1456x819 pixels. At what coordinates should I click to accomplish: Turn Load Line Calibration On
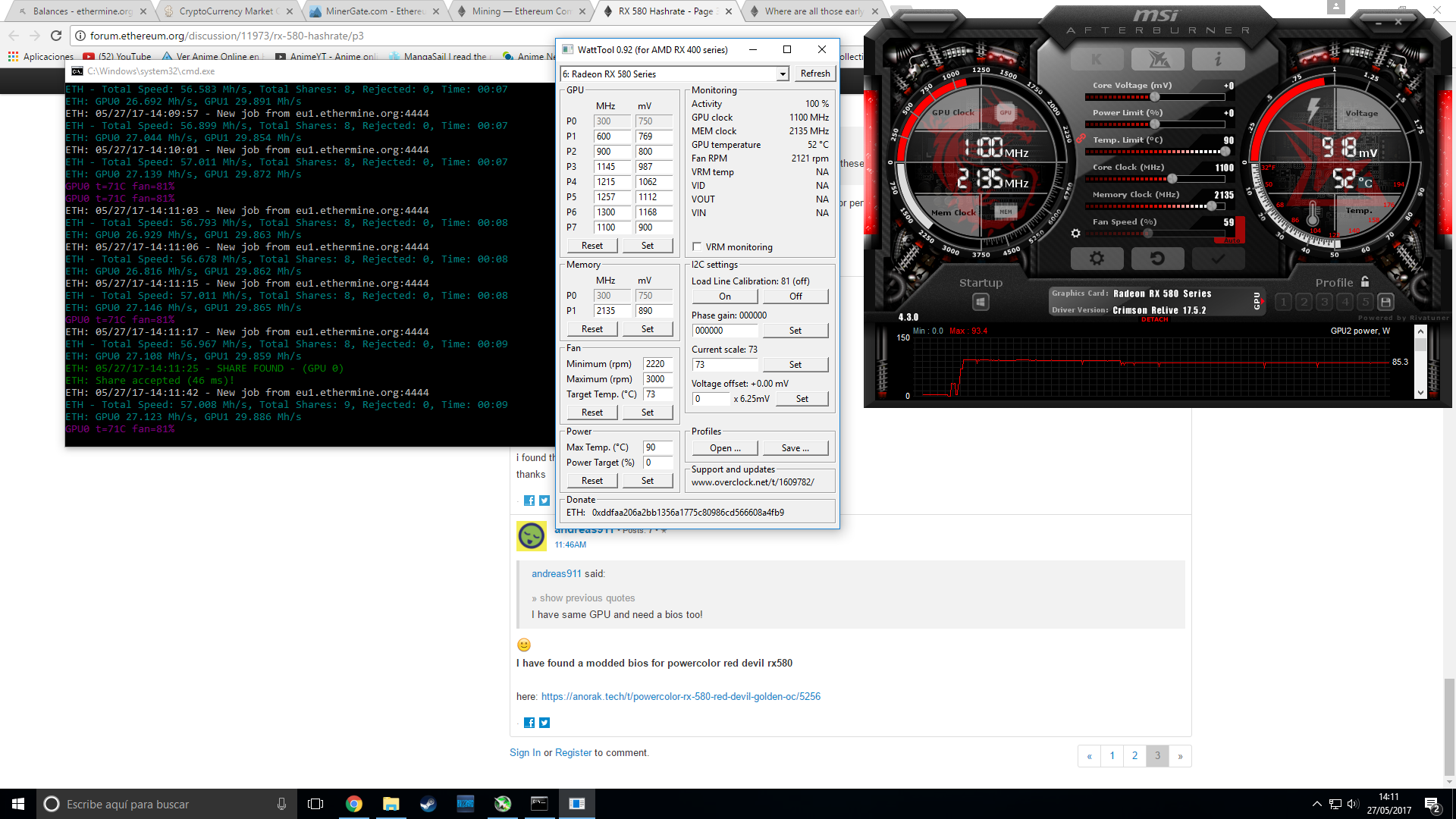tap(725, 297)
